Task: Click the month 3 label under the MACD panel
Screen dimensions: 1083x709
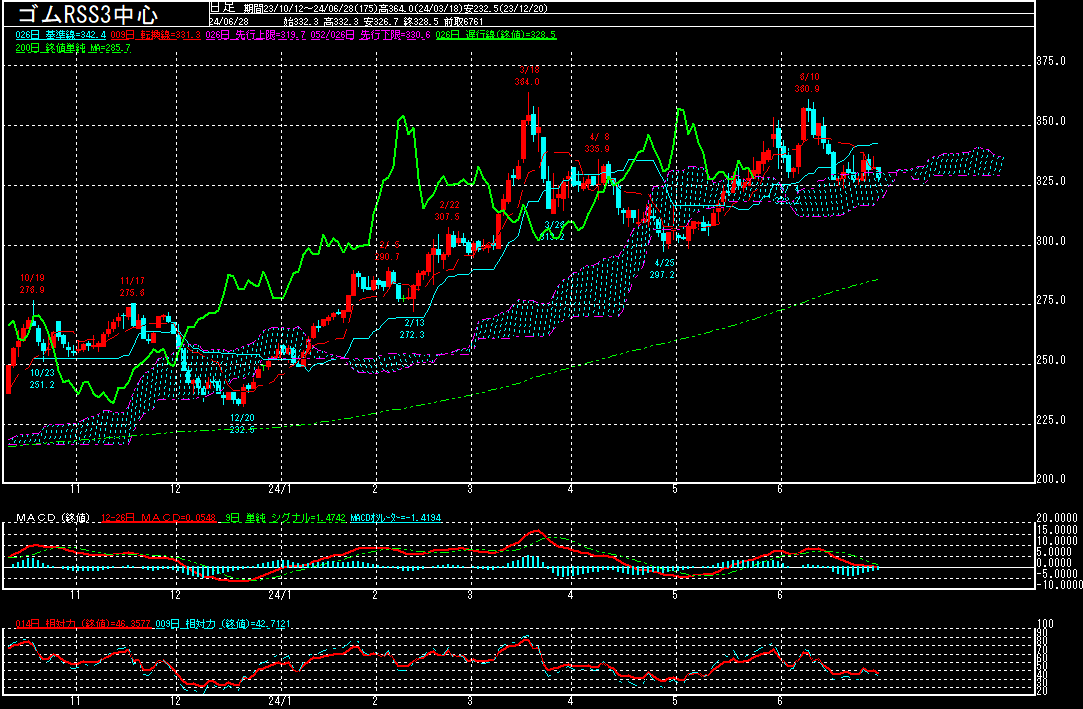Action: click(470, 594)
